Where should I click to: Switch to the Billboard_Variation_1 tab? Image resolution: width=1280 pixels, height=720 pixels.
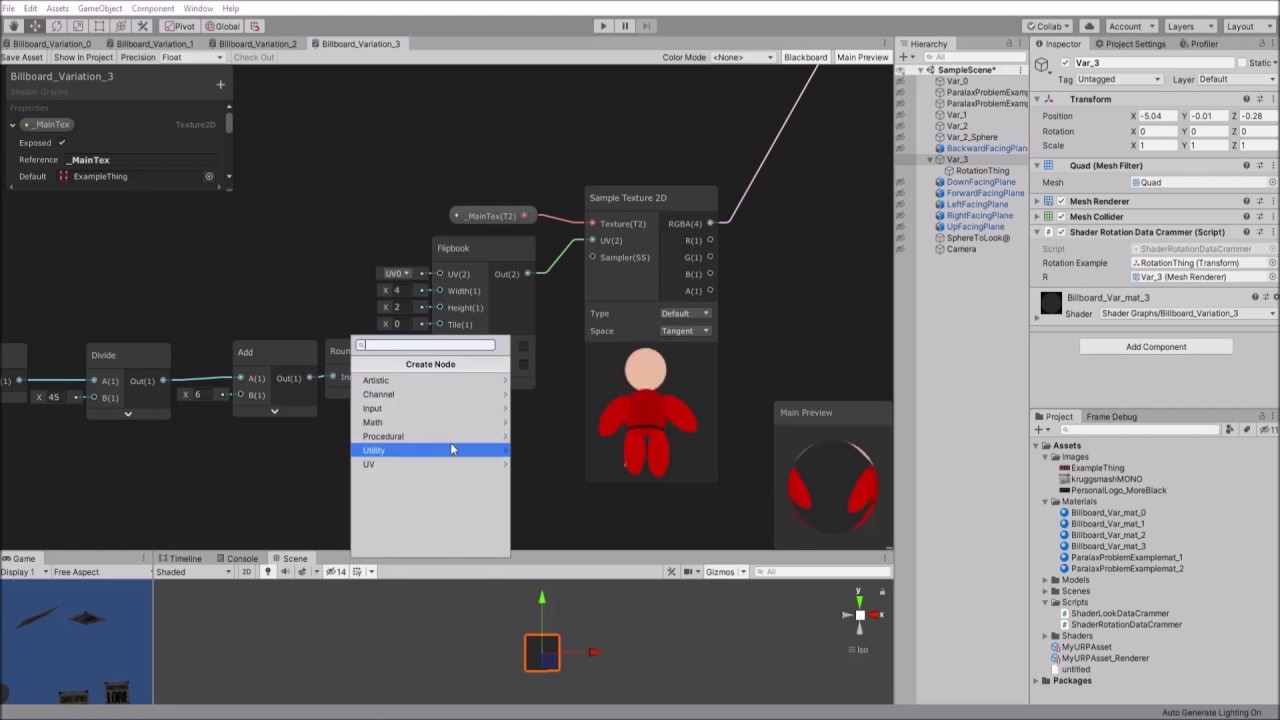pyautogui.click(x=153, y=44)
